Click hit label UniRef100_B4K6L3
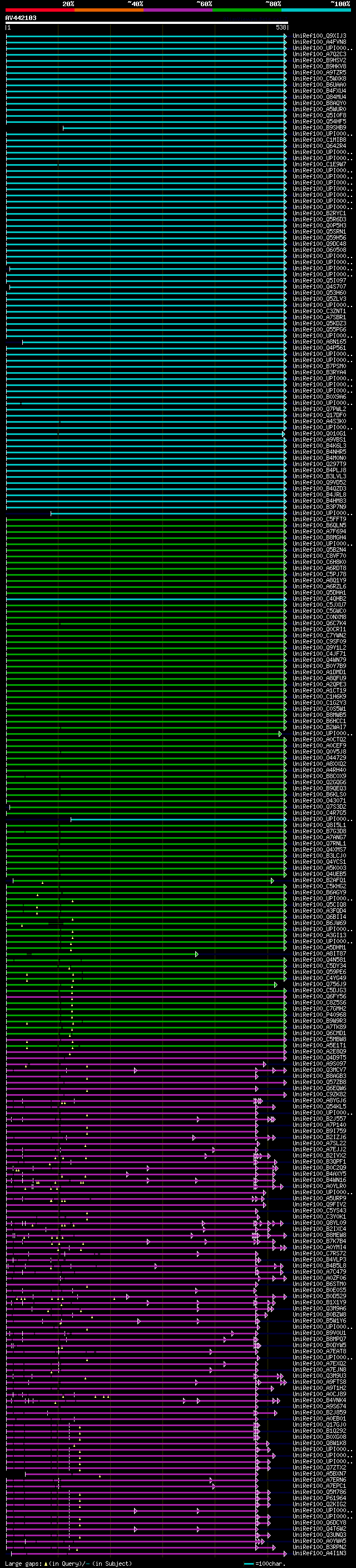356x1568 pixels. 319,446
